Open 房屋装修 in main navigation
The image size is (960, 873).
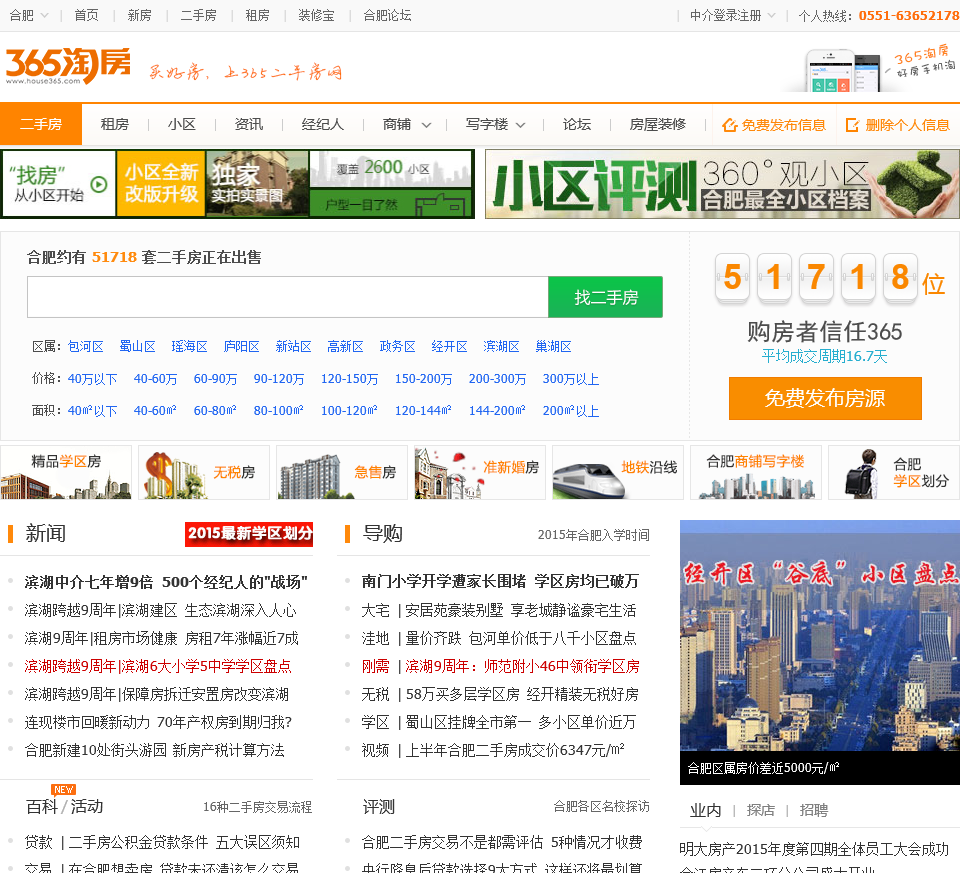[x=658, y=125]
